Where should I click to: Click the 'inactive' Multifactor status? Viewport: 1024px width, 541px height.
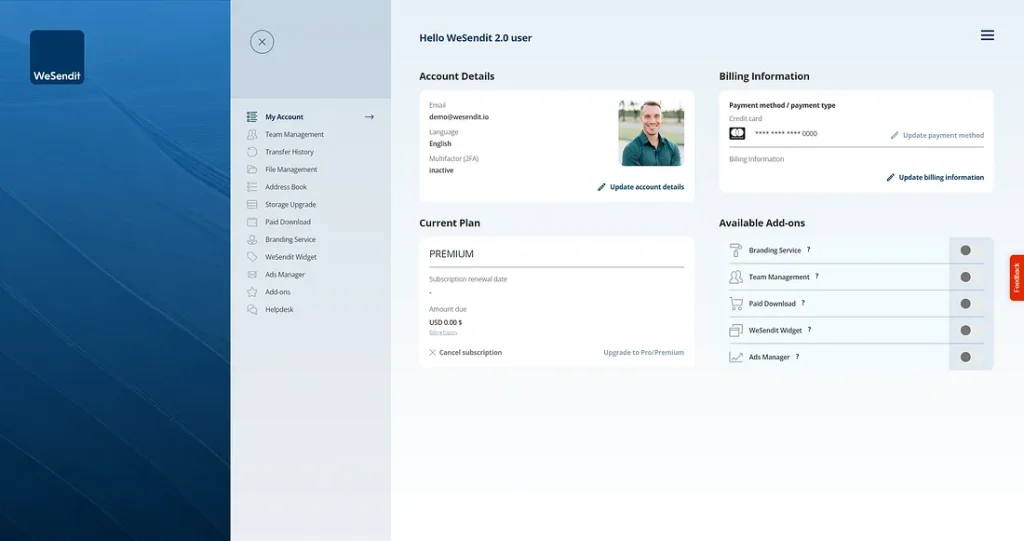[x=441, y=171]
